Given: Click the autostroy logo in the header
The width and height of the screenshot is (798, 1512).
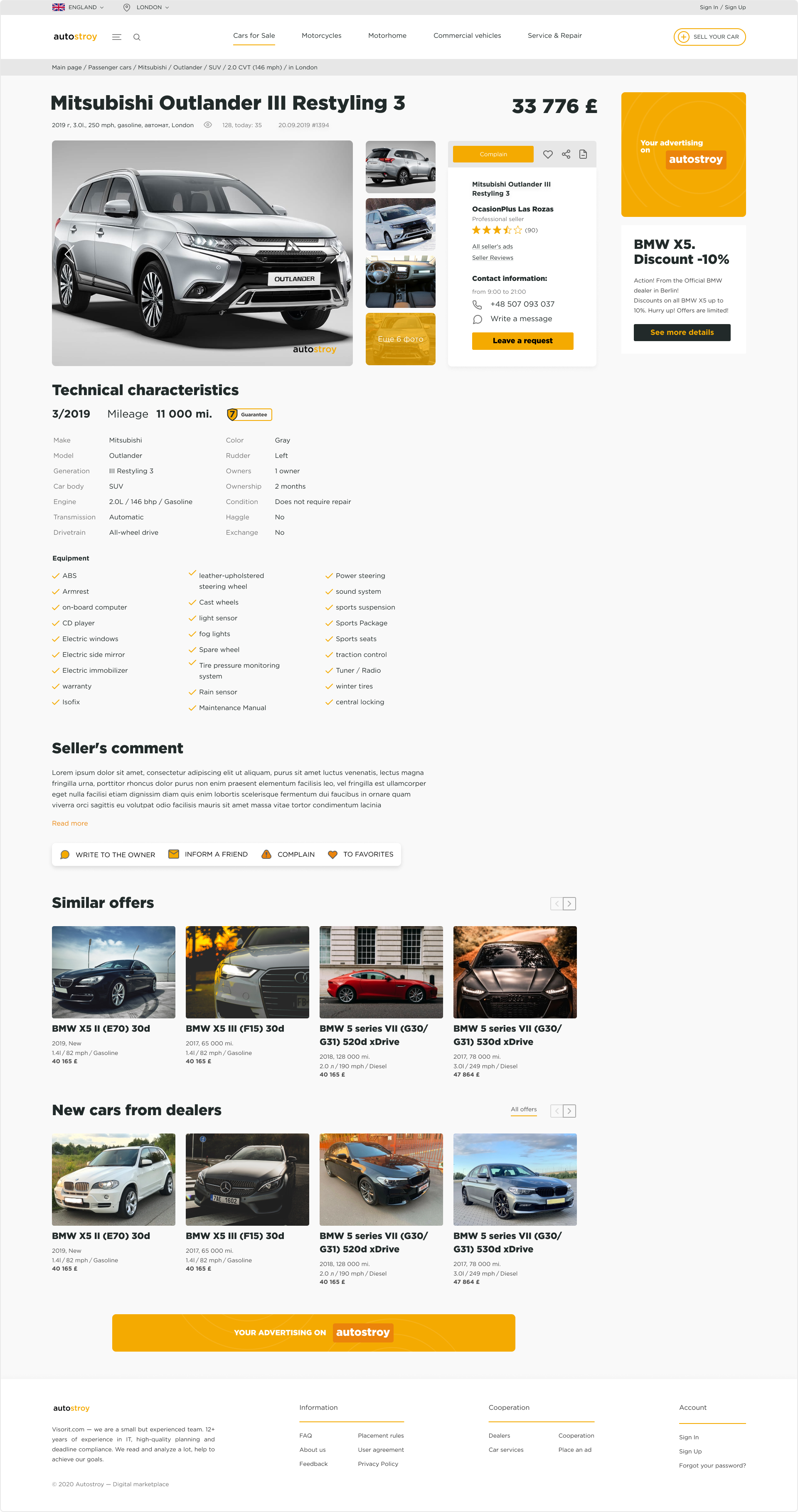Looking at the screenshot, I should pyautogui.click(x=75, y=37).
